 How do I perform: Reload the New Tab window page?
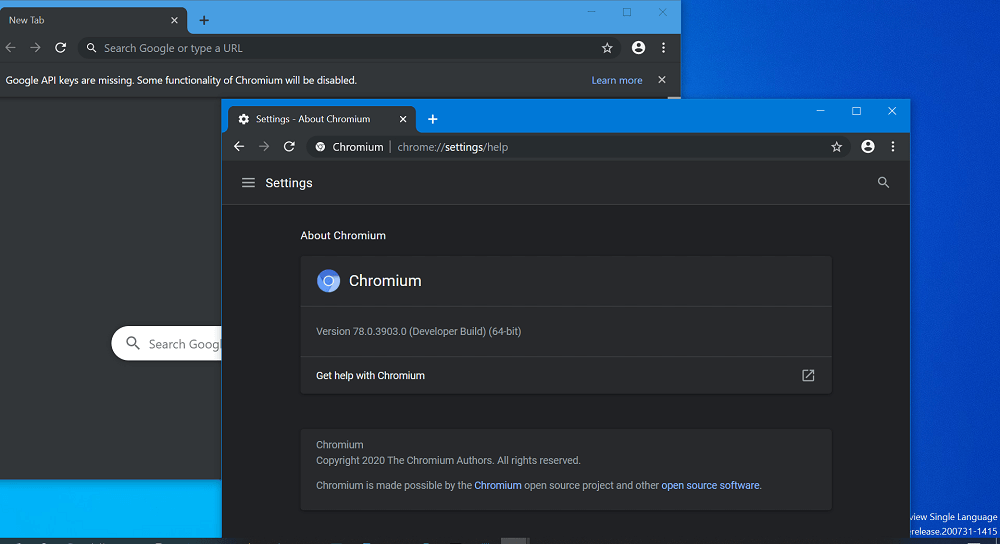click(61, 48)
